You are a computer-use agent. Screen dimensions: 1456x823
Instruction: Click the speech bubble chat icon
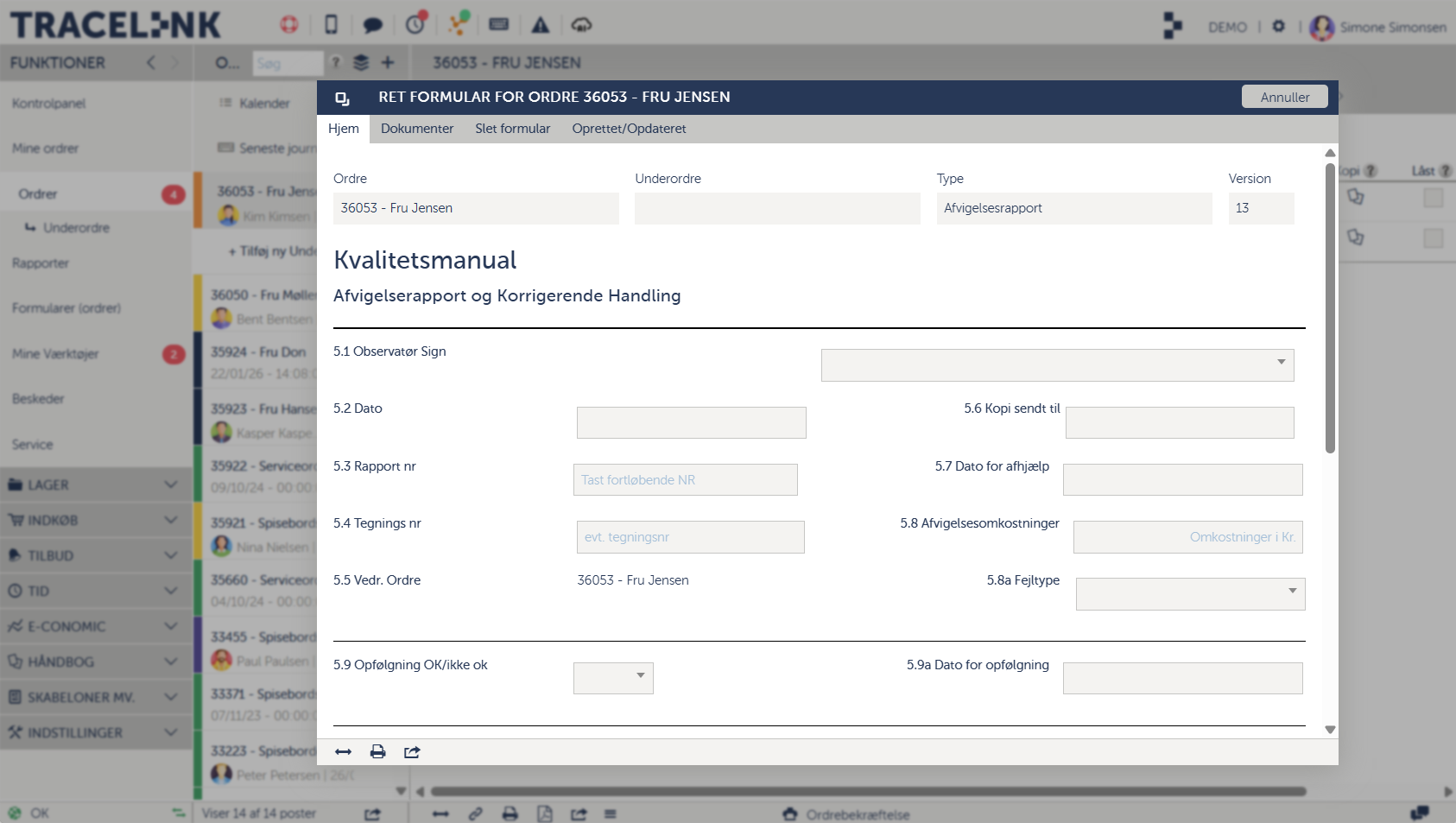pos(372,25)
